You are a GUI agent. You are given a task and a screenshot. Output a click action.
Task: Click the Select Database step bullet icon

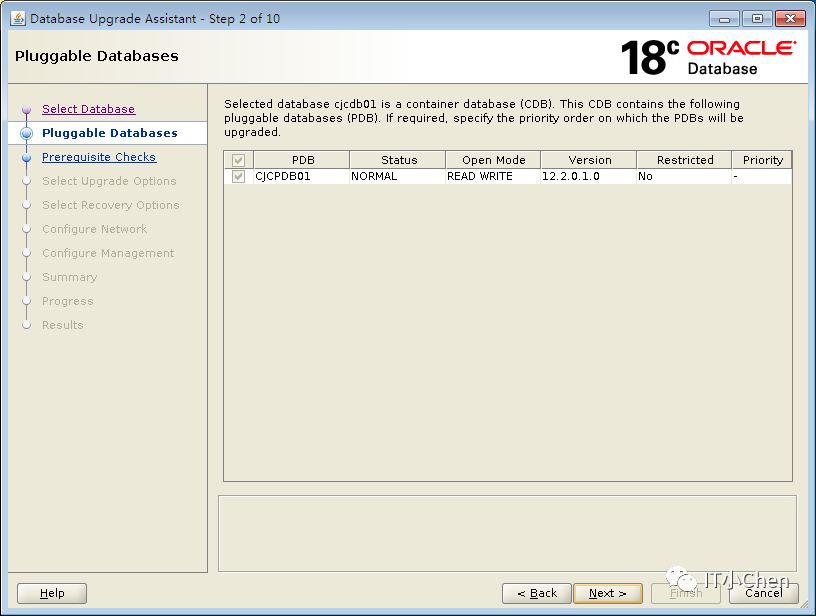(27, 110)
